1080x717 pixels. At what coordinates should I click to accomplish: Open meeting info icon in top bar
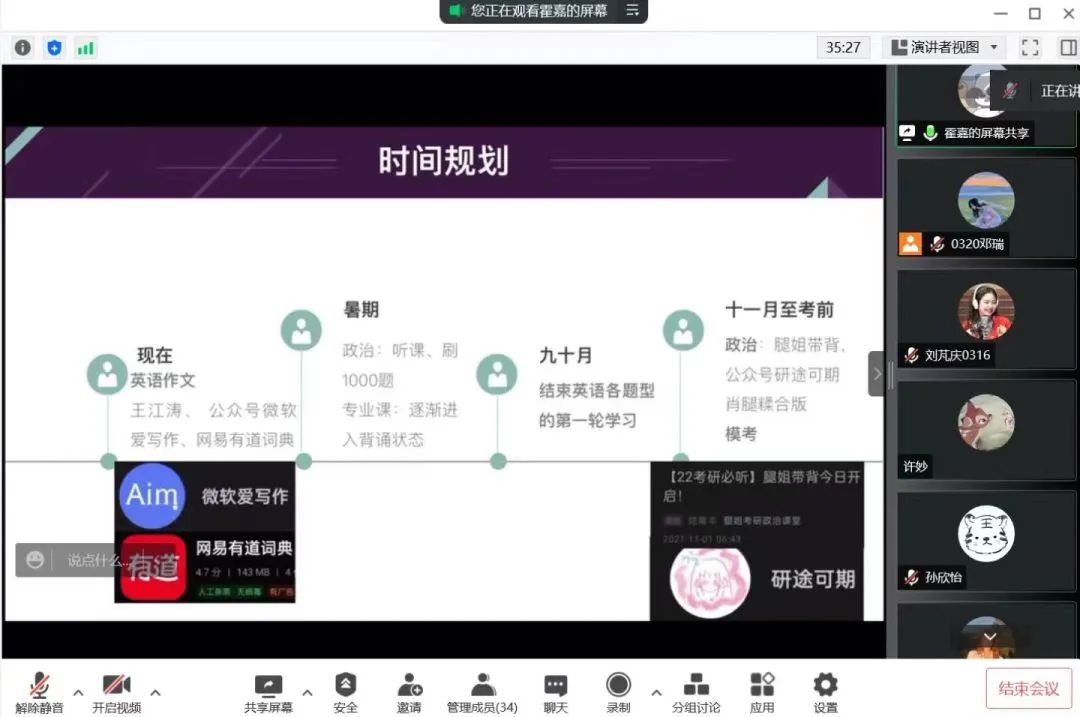23,47
